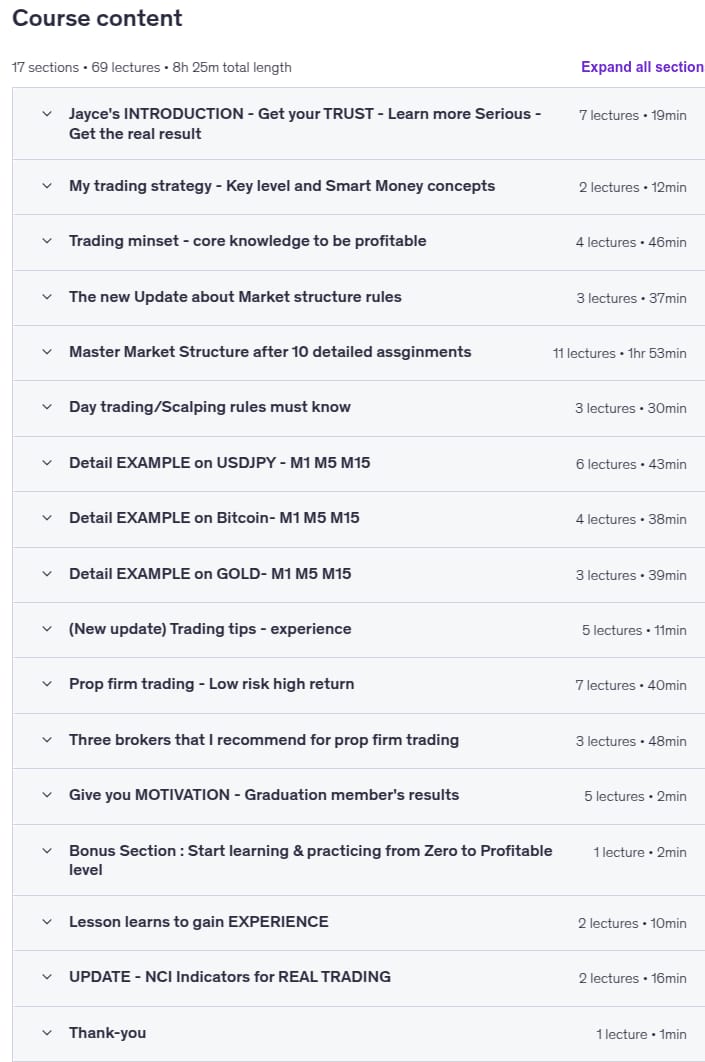Expand chevron for Bitcoin example section
705x1062 pixels.
[x=47, y=517]
